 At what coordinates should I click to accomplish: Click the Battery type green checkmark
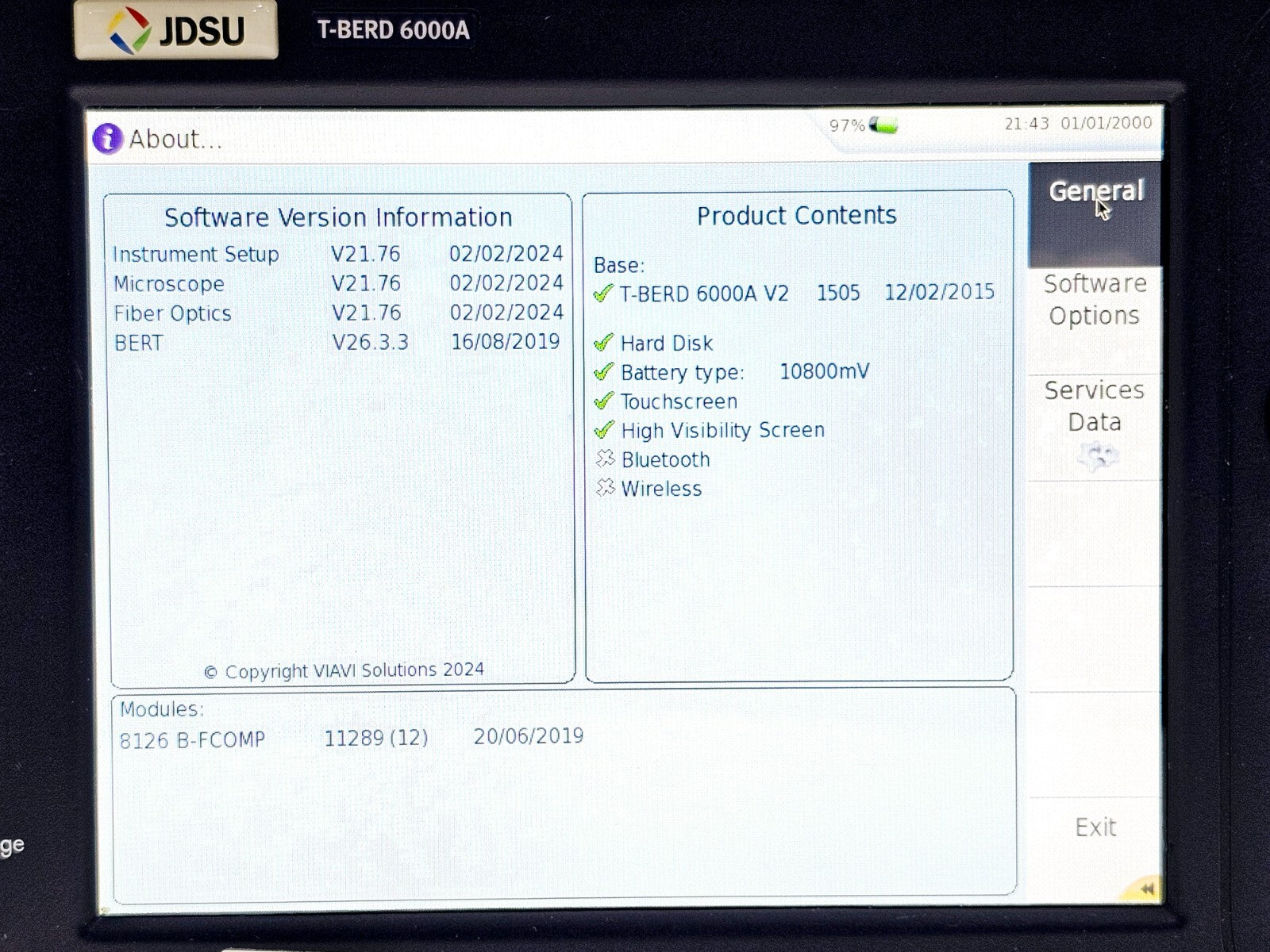(603, 372)
